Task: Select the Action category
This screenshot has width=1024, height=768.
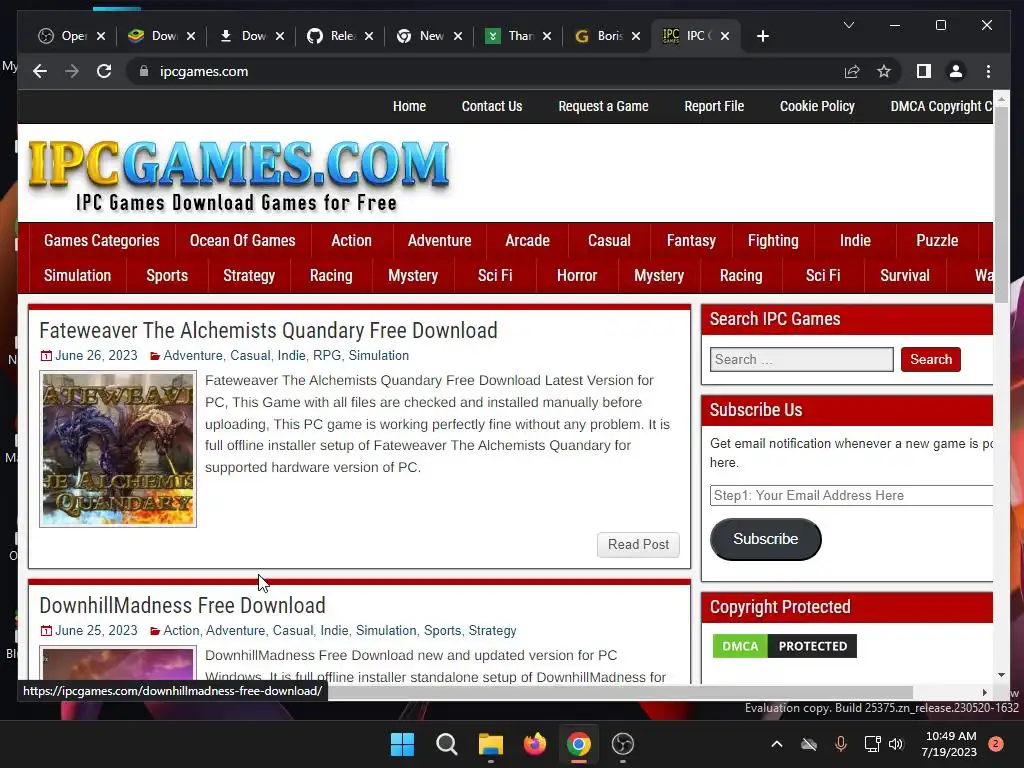Action: click(351, 240)
